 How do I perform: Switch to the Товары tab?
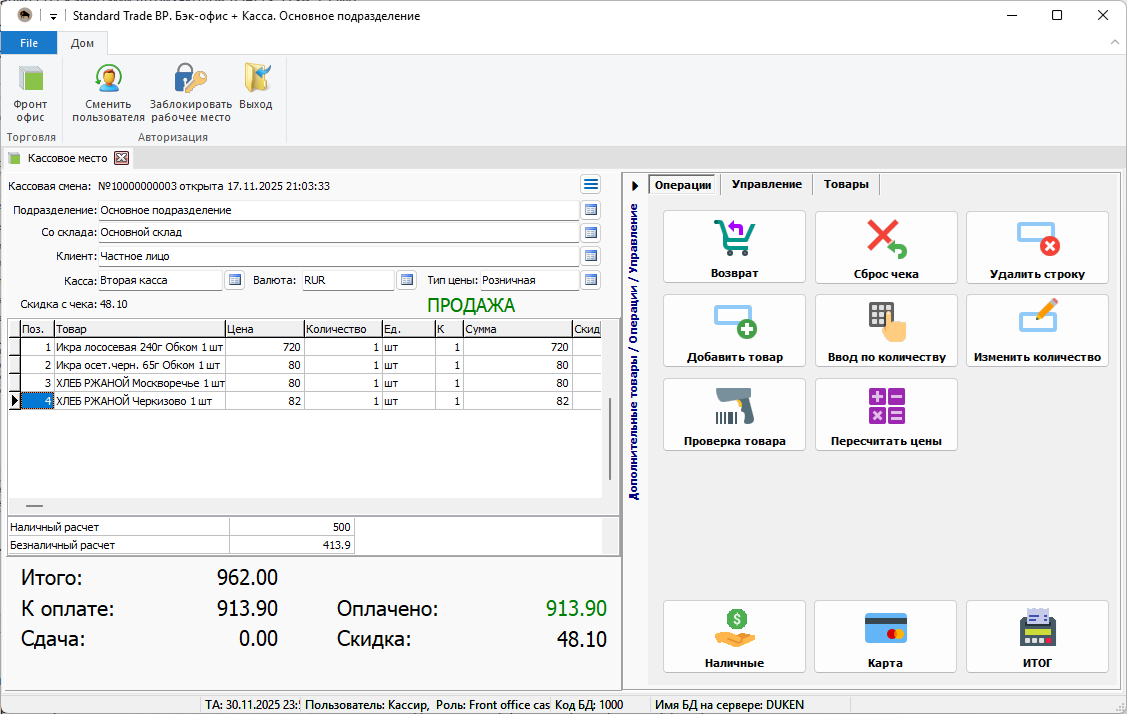pos(848,184)
